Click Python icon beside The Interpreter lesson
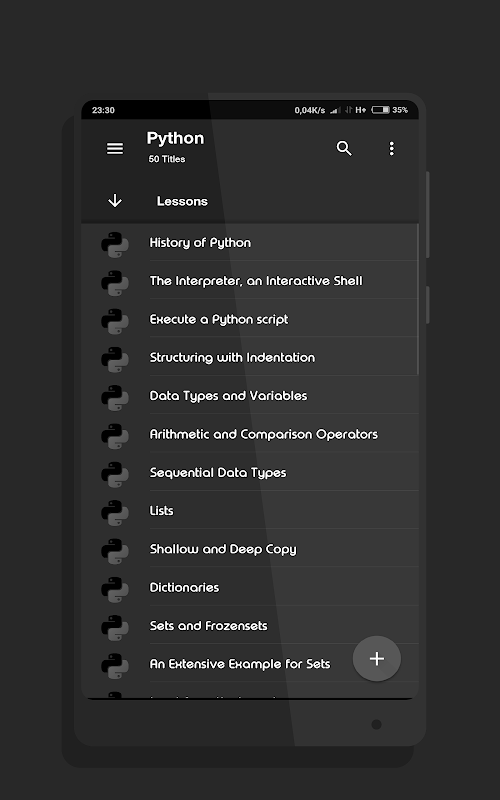The height and width of the screenshot is (800, 500). click(x=115, y=283)
